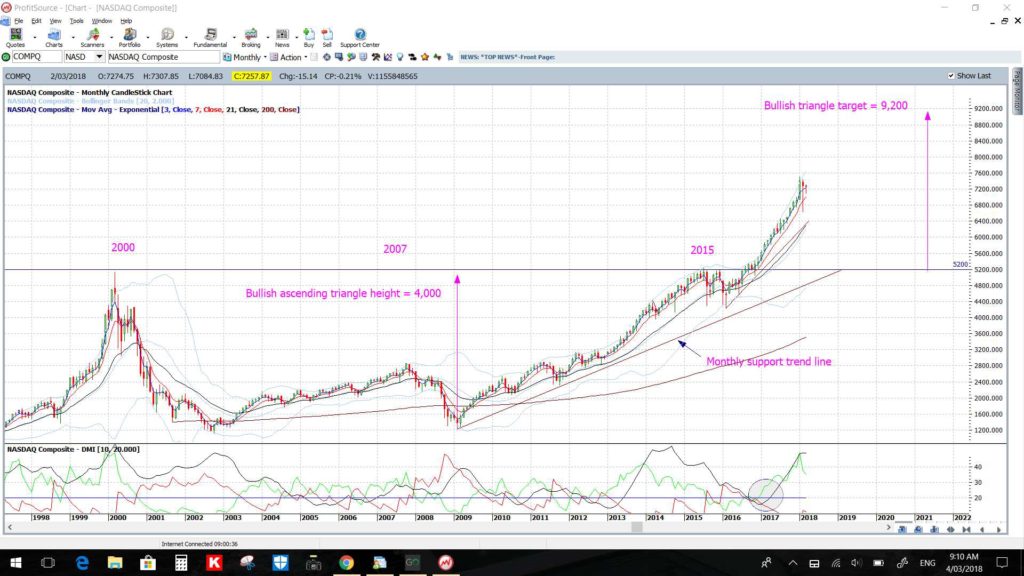Open the Edit menu
This screenshot has height=576, width=1024.
point(36,21)
